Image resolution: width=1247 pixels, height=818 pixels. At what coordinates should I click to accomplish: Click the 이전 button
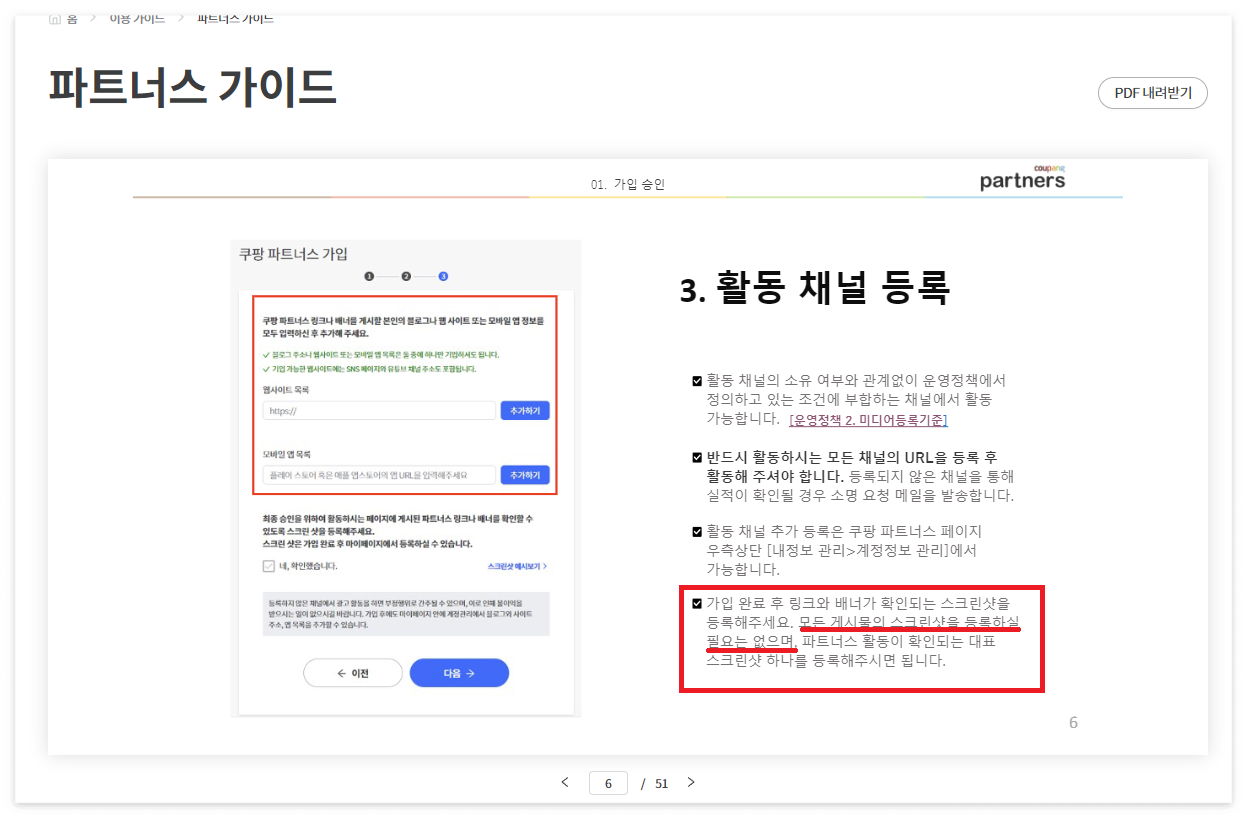click(353, 673)
